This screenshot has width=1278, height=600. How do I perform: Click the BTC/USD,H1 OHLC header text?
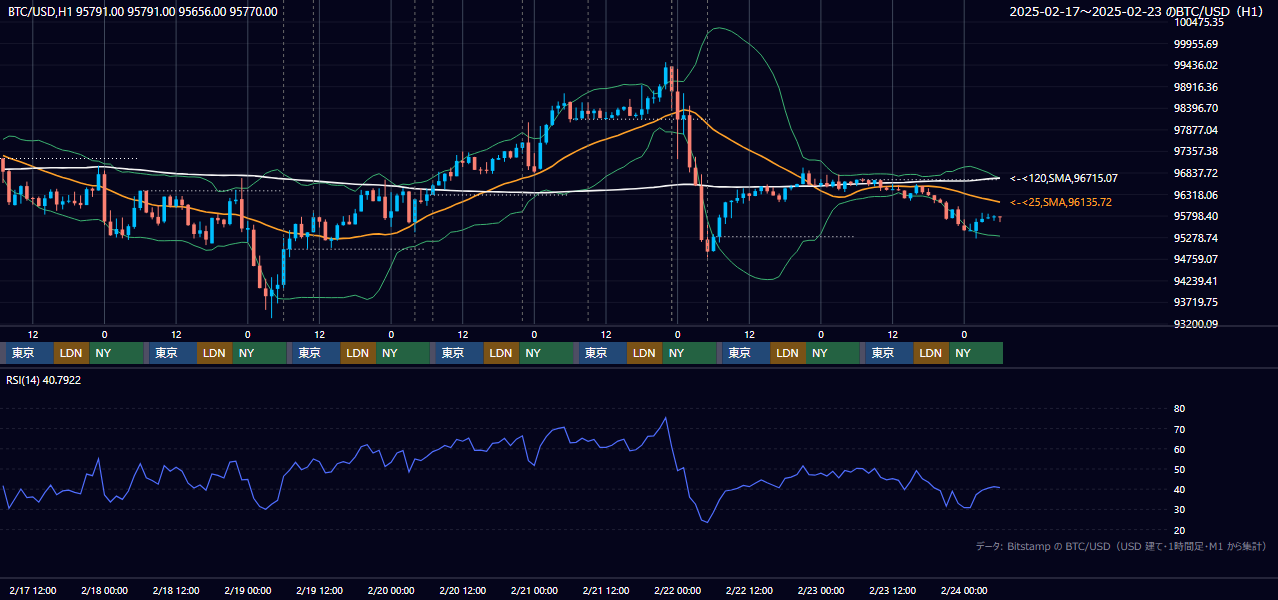tap(143, 12)
